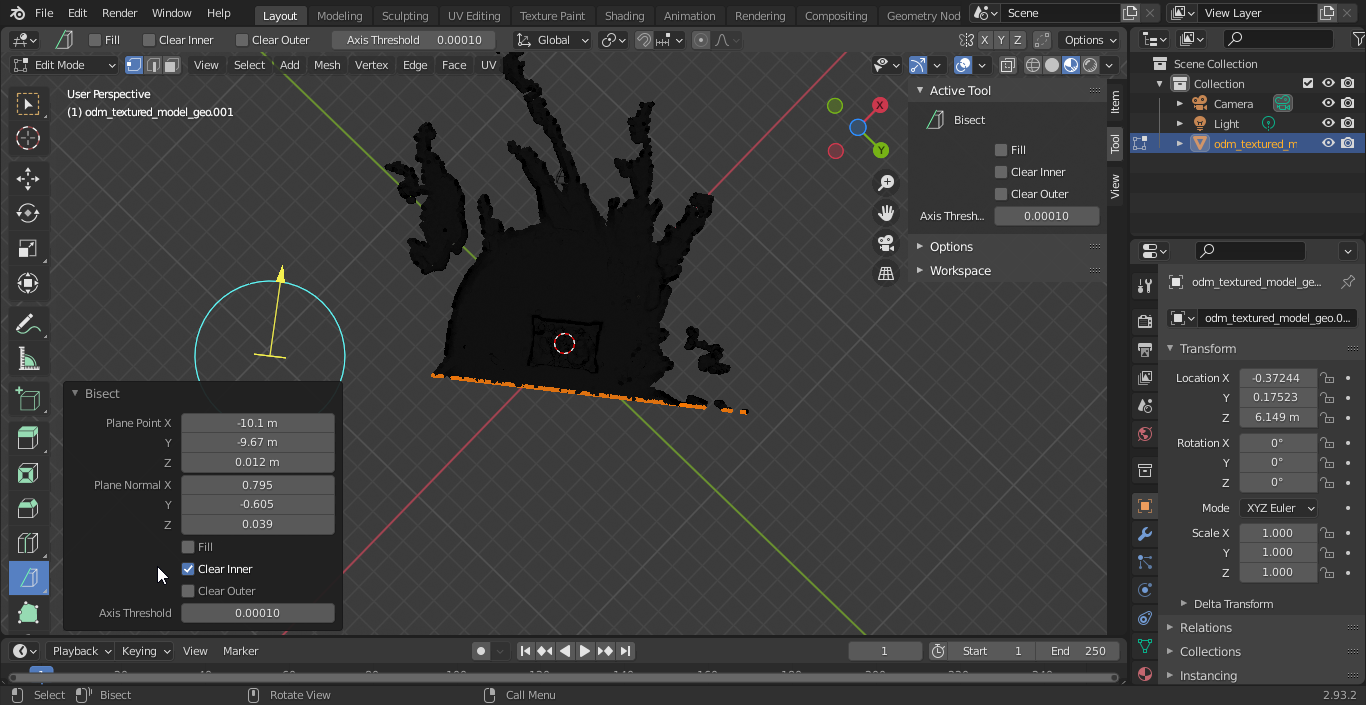Enable Fill checkbox in Bisect panel
The height and width of the screenshot is (705, 1366).
click(188, 547)
